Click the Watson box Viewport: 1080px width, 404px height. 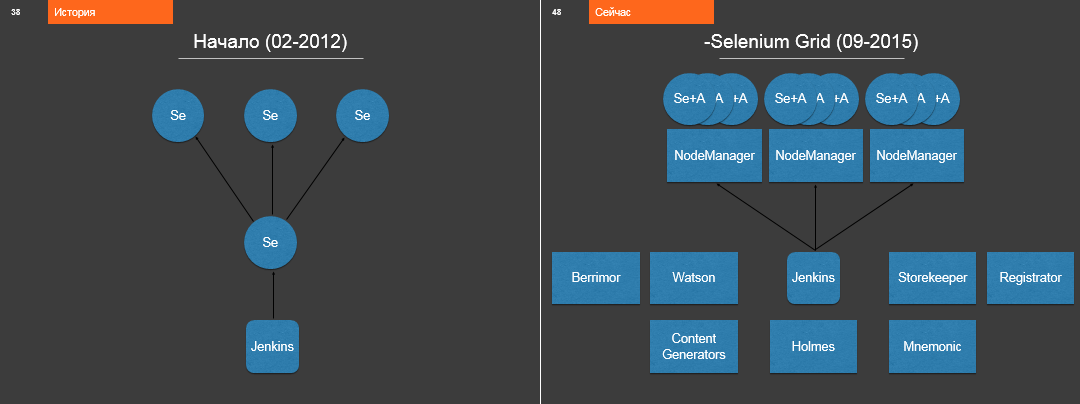pos(693,277)
